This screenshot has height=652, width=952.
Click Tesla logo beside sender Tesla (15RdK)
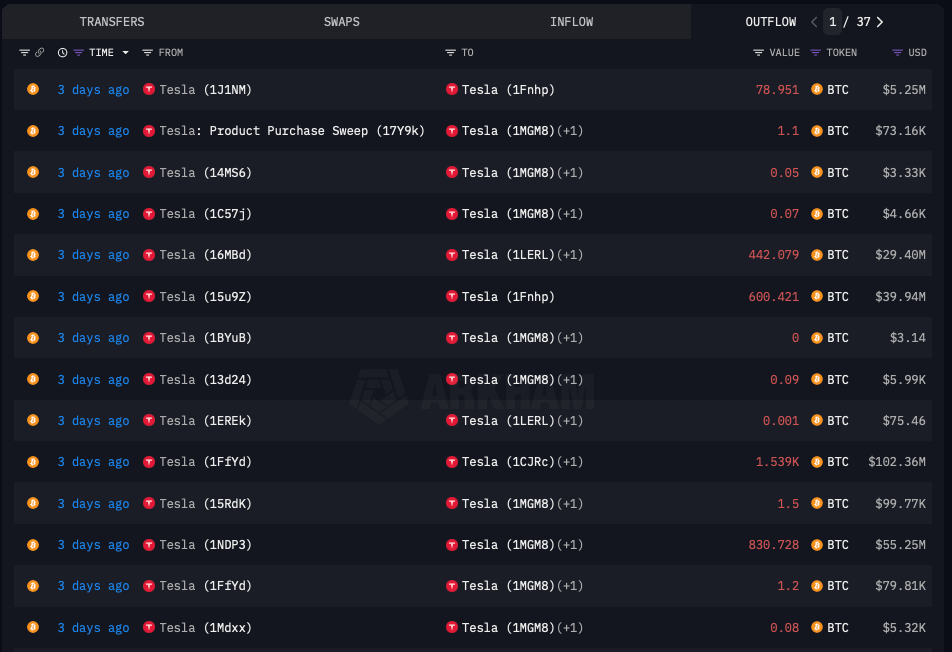149,503
